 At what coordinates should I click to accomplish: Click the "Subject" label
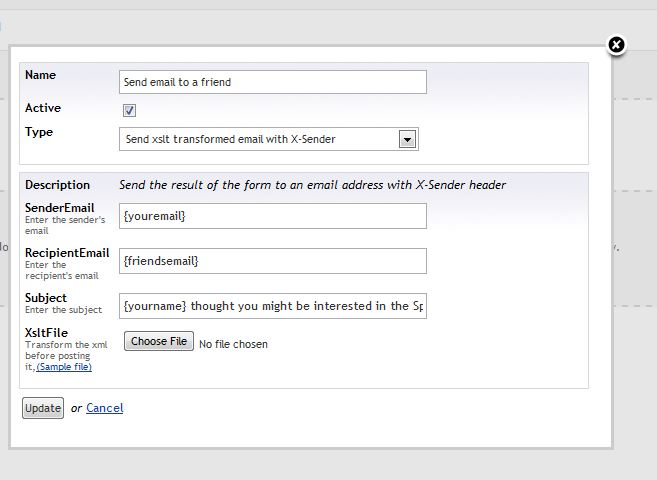click(x=46, y=298)
